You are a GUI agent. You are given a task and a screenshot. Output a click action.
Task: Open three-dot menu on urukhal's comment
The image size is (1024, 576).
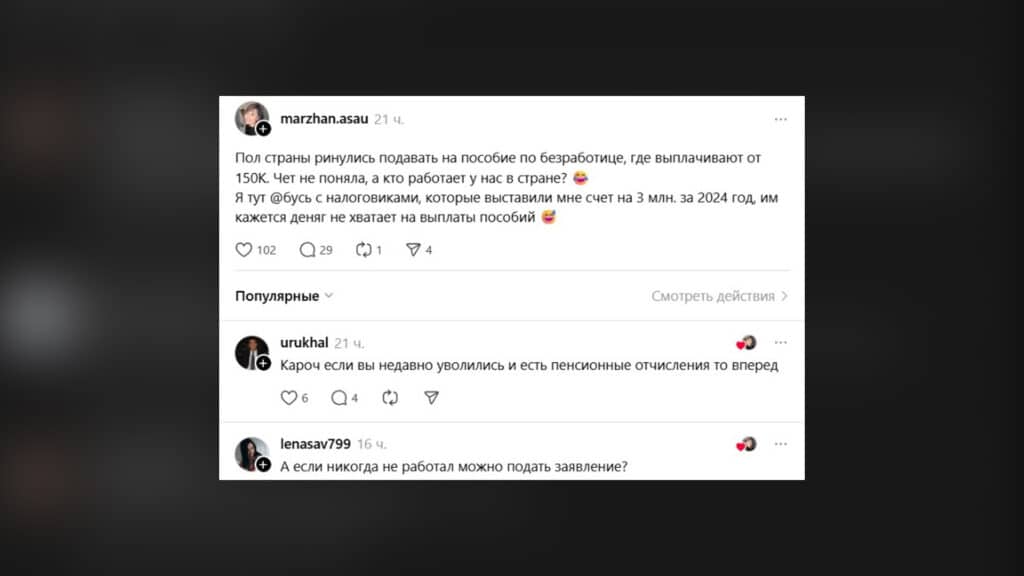pos(780,343)
